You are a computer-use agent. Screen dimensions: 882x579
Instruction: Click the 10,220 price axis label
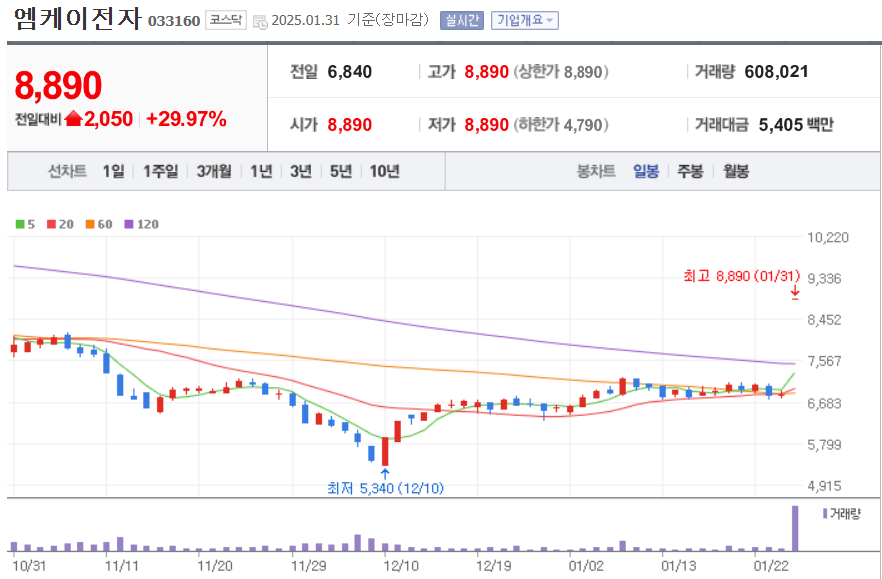(x=828, y=237)
